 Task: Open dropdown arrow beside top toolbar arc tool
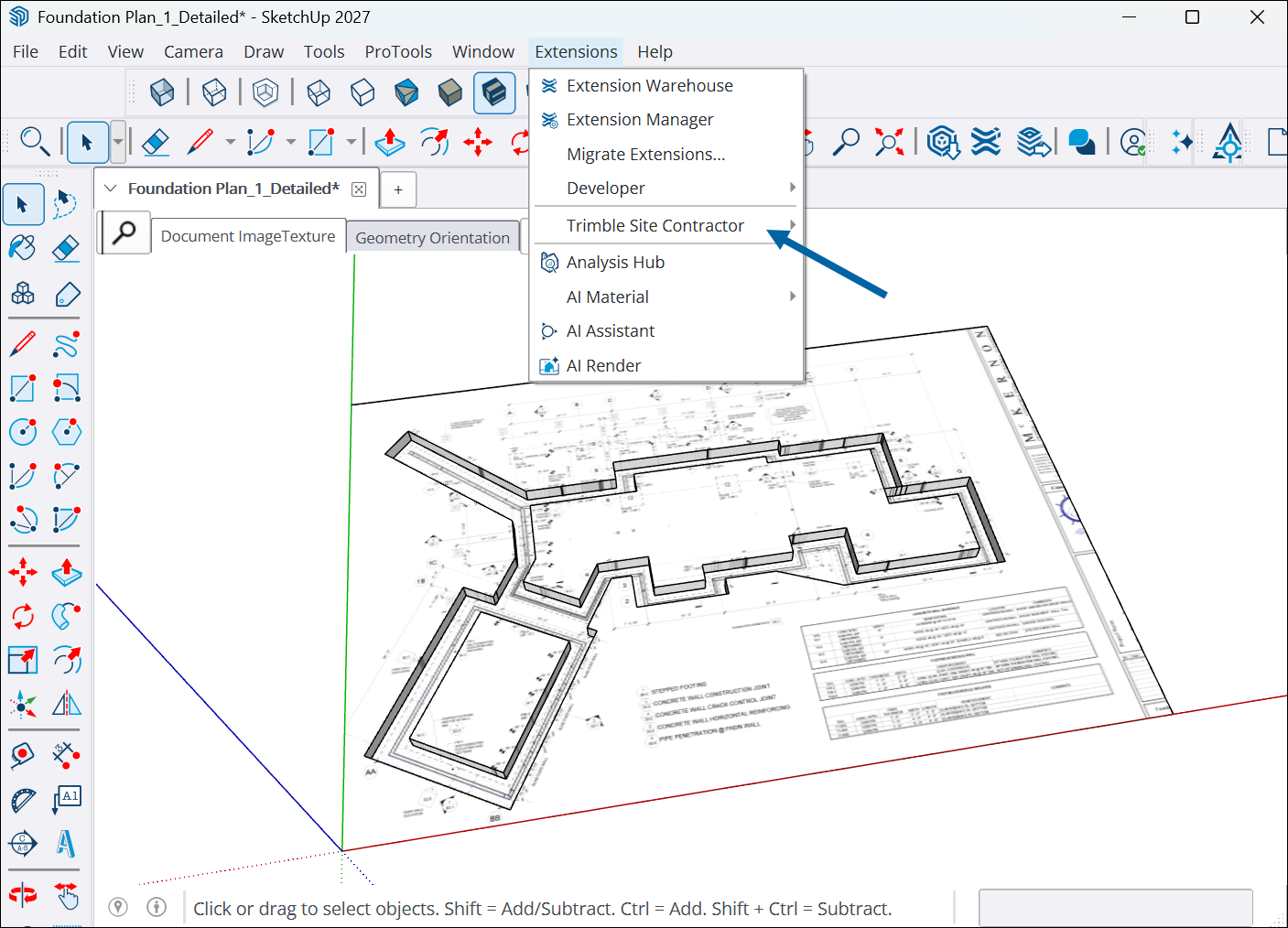291,142
